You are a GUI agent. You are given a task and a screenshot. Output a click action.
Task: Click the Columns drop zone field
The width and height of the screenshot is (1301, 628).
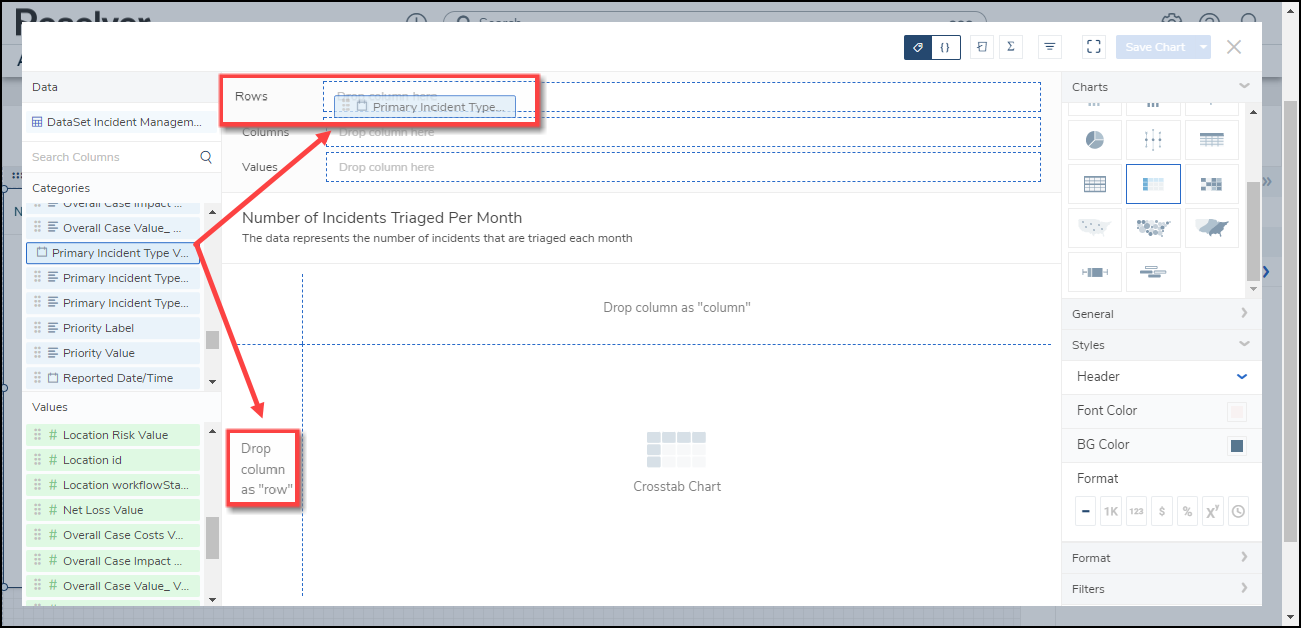pyautogui.click(x=683, y=132)
